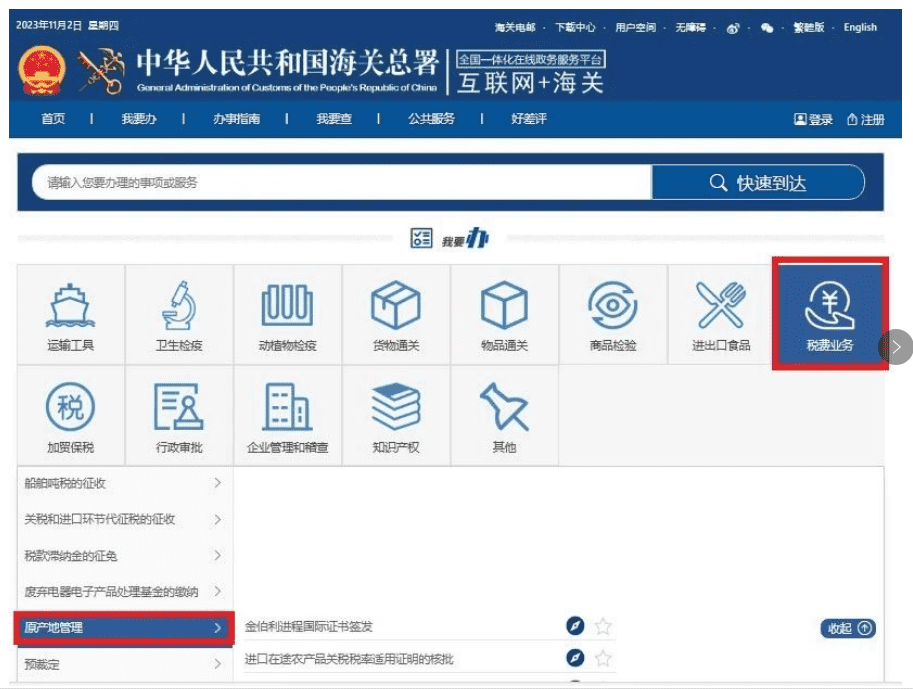Open the 运输工具 ship icon category
913x689 pixels.
pos(70,315)
